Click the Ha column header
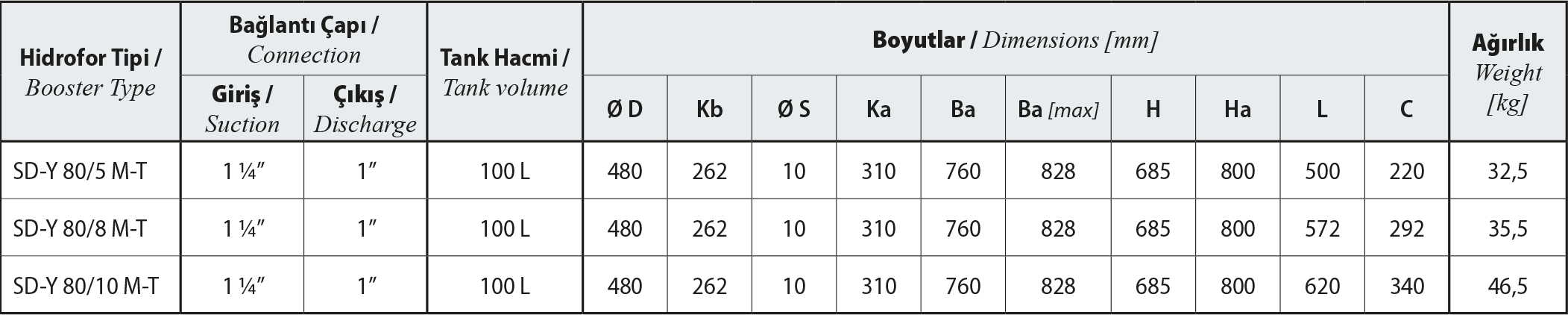The image size is (1568, 315). tap(1238, 109)
